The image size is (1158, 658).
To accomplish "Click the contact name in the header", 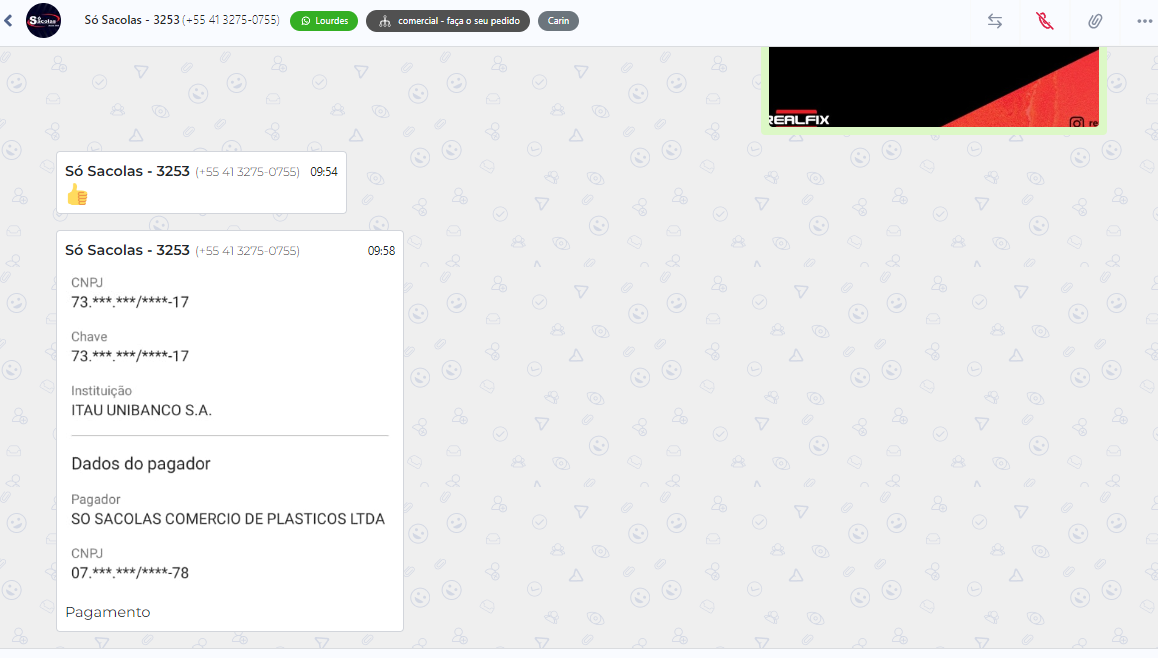I will click(131, 20).
